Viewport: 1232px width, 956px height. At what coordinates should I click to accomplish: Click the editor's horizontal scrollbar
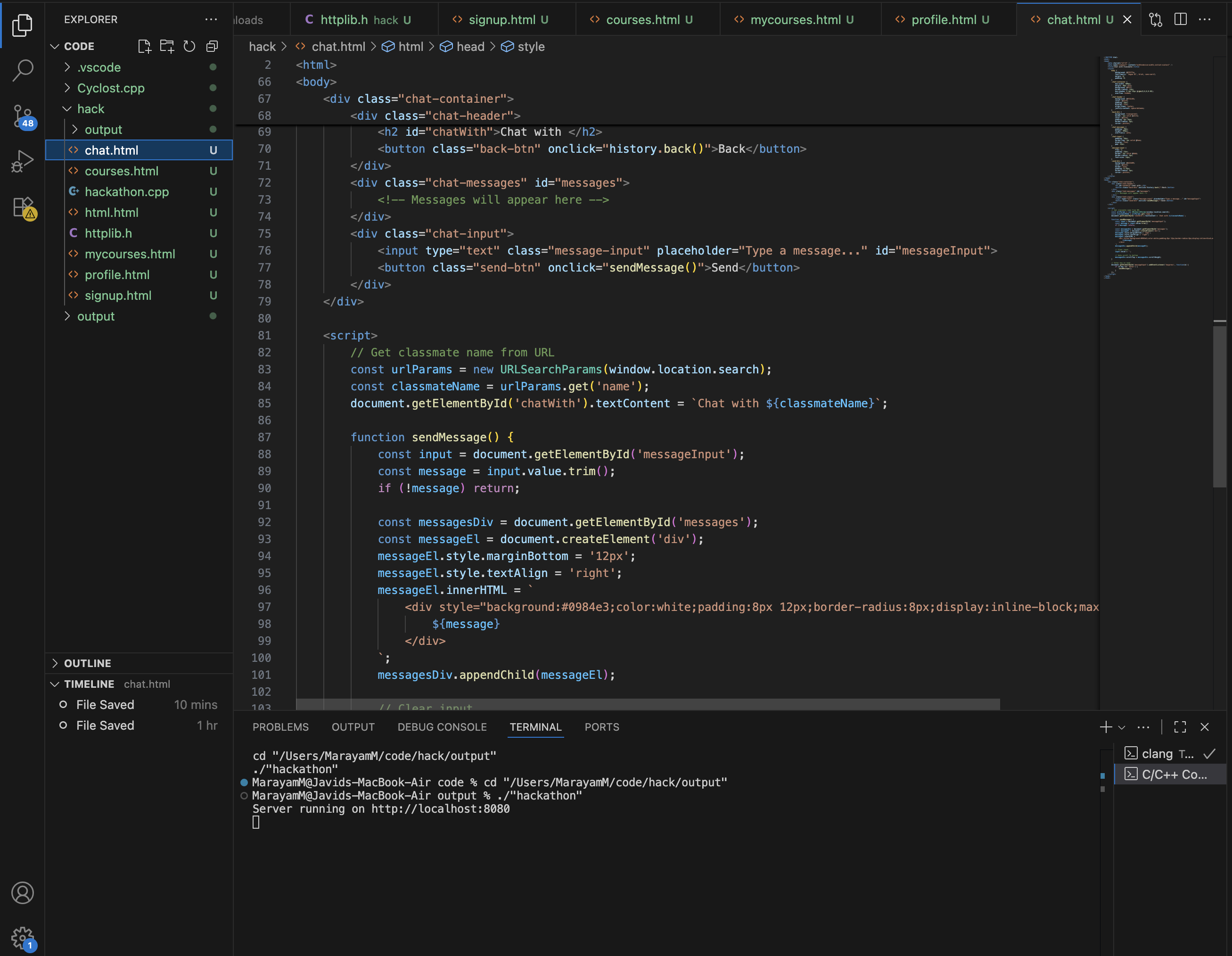(648, 704)
